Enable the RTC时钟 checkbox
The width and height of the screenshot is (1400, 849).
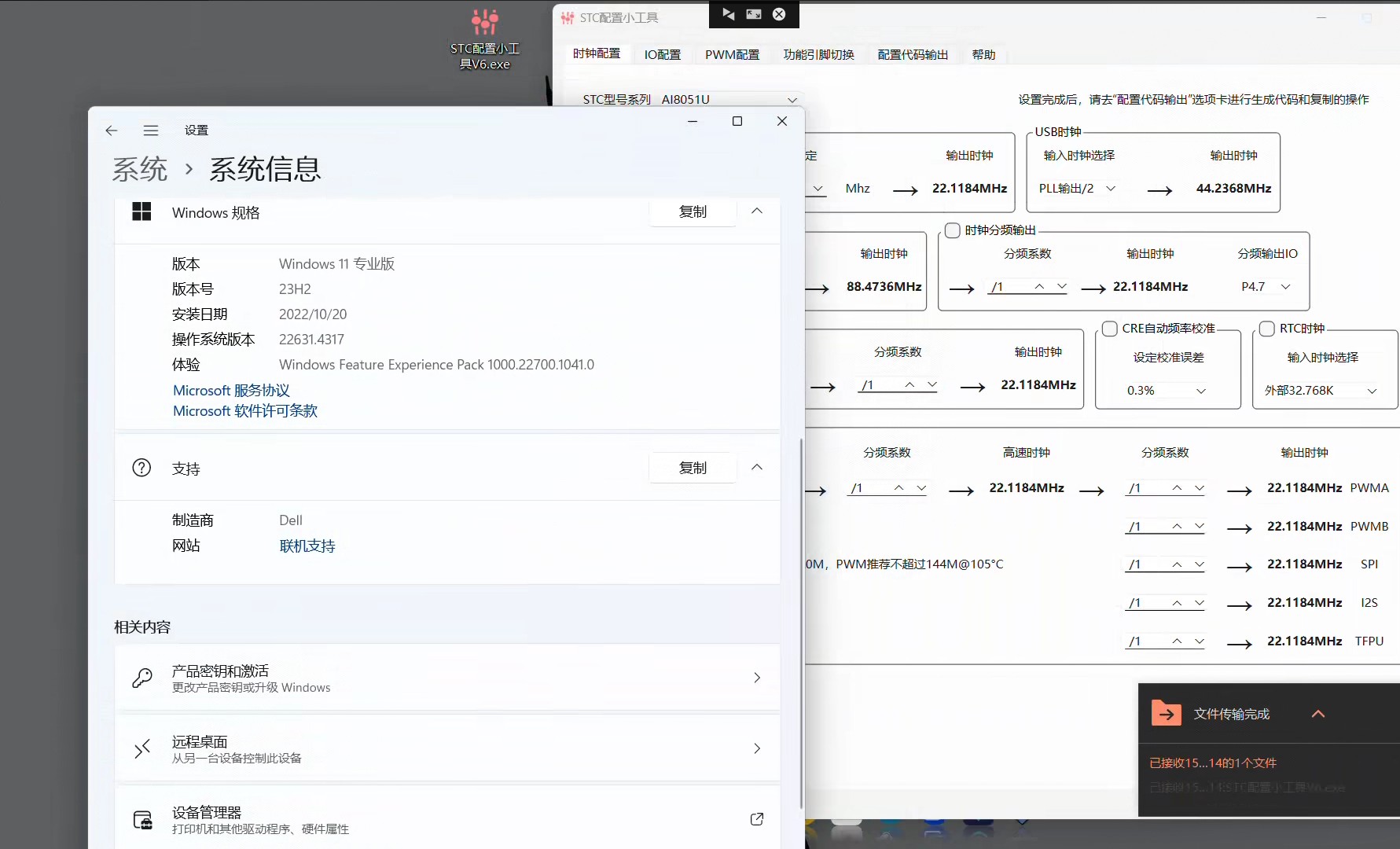pyautogui.click(x=1266, y=329)
